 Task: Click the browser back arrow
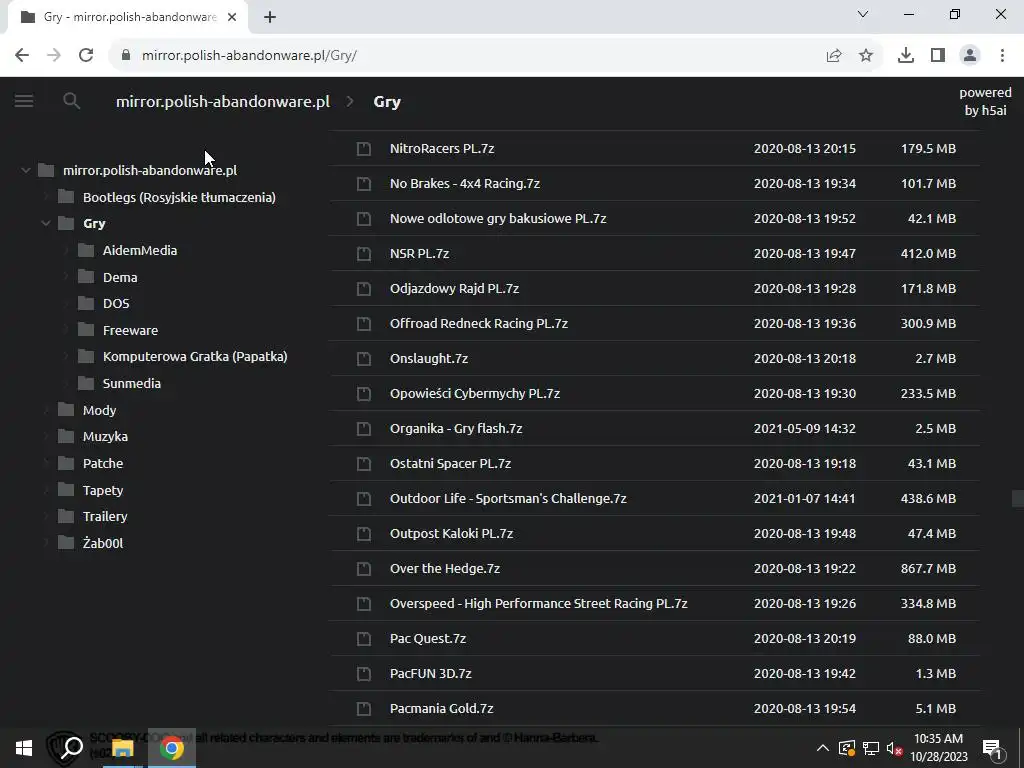pyautogui.click(x=22, y=56)
